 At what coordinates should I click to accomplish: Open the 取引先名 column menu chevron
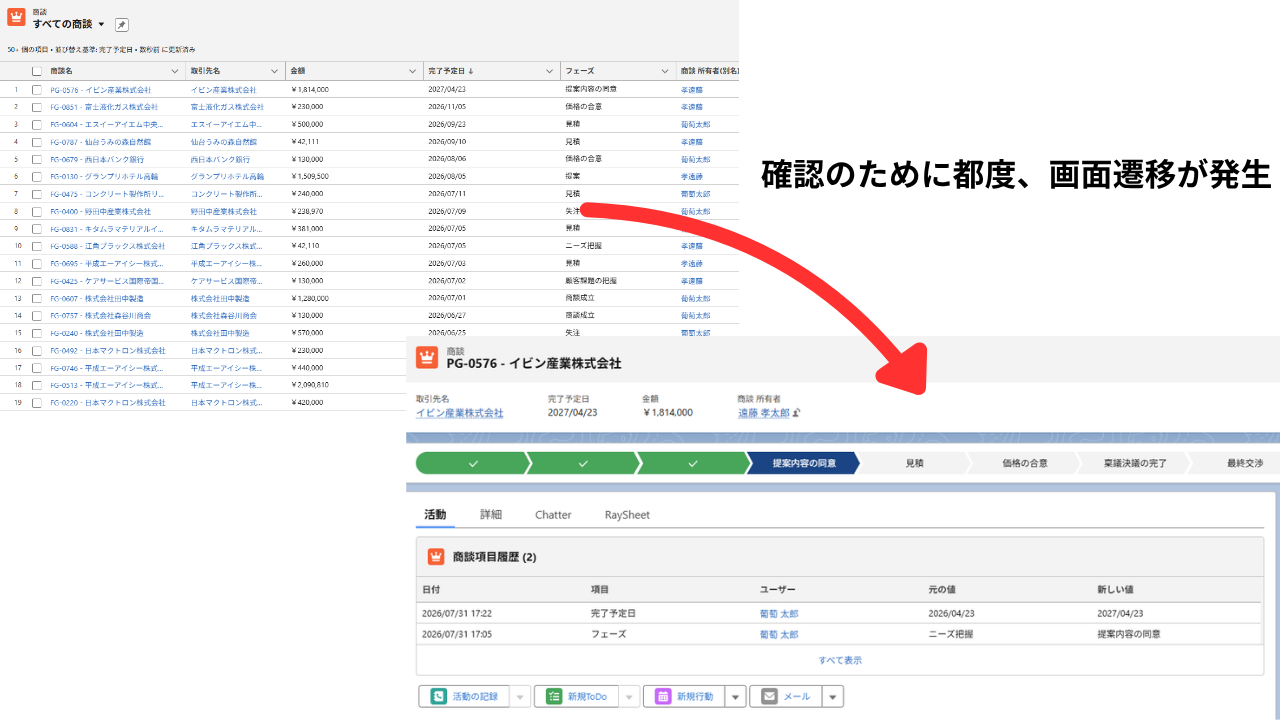275,71
